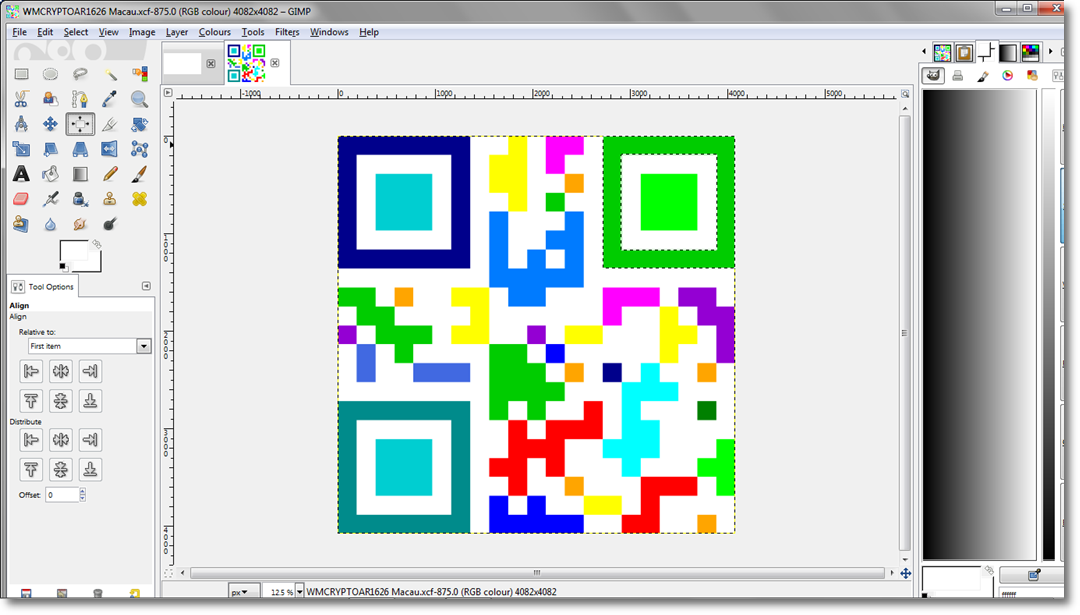The width and height of the screenshot is (1080, 615).
Task: Click the foreground colour swatch
Action: pos(73,251)
